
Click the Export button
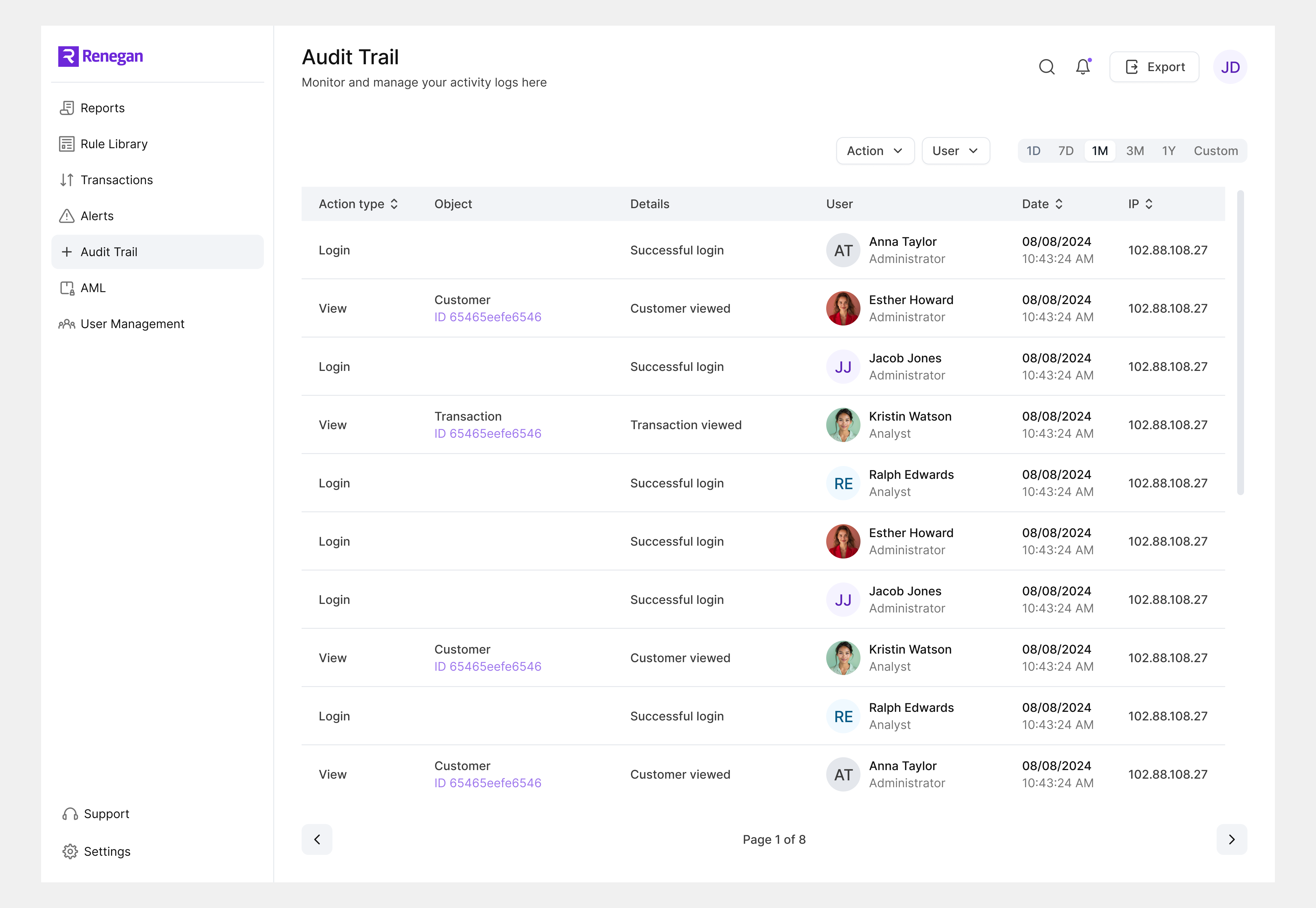click(1154, 67)
